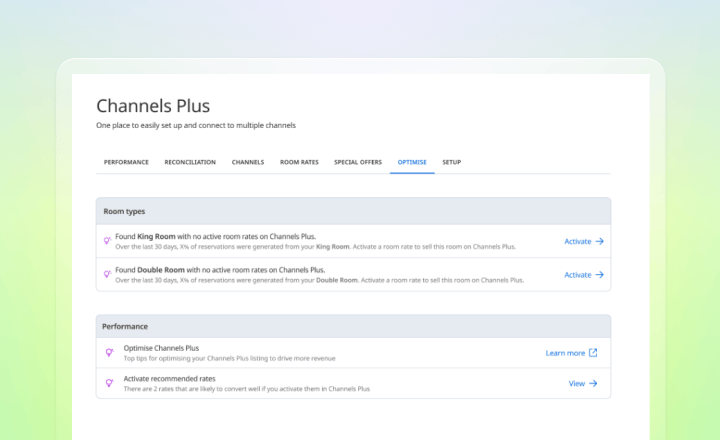720x440 pixels.
Task: Open the Room Rates tab
Action: pyautogui.click(x=299, y=162)
